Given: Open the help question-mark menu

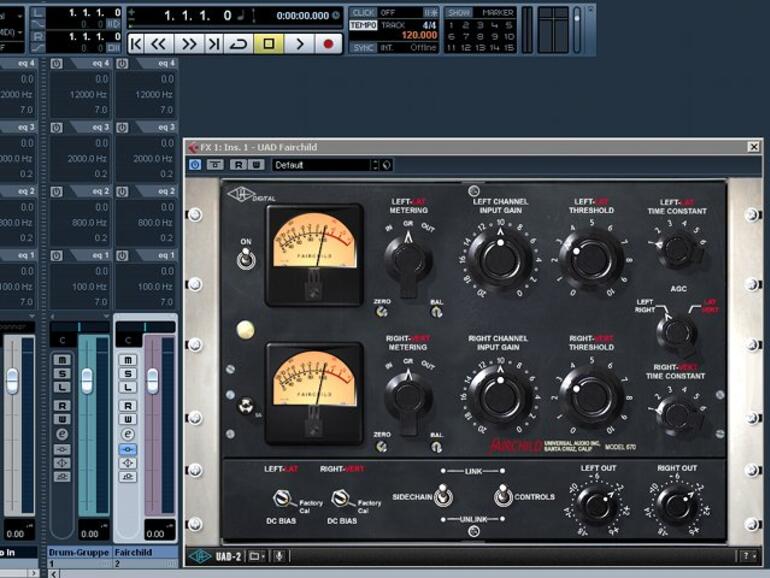Looking at the screenshot, I should [x=748, y=556].
